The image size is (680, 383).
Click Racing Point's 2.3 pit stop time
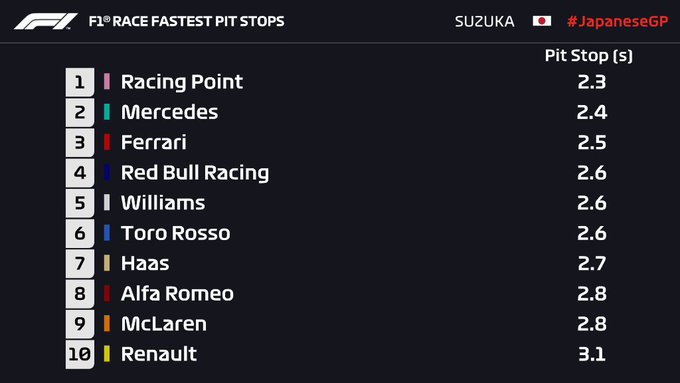click(592, 82)
